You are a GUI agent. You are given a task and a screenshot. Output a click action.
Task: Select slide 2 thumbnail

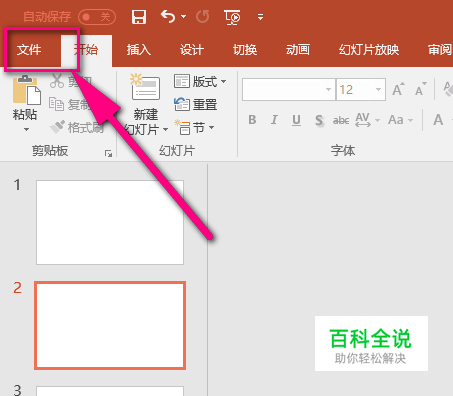(110, 325)
